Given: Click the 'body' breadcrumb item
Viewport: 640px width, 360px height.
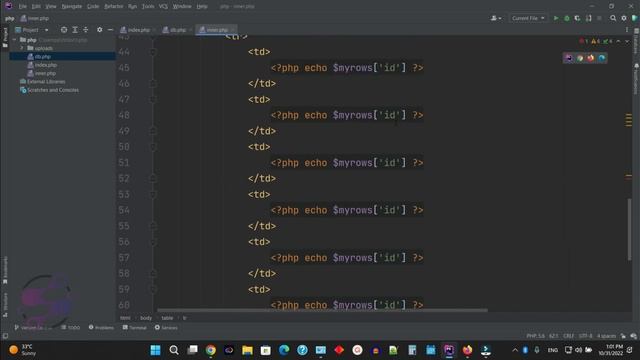Looking at the screenshot, I should tap(146, 318).
